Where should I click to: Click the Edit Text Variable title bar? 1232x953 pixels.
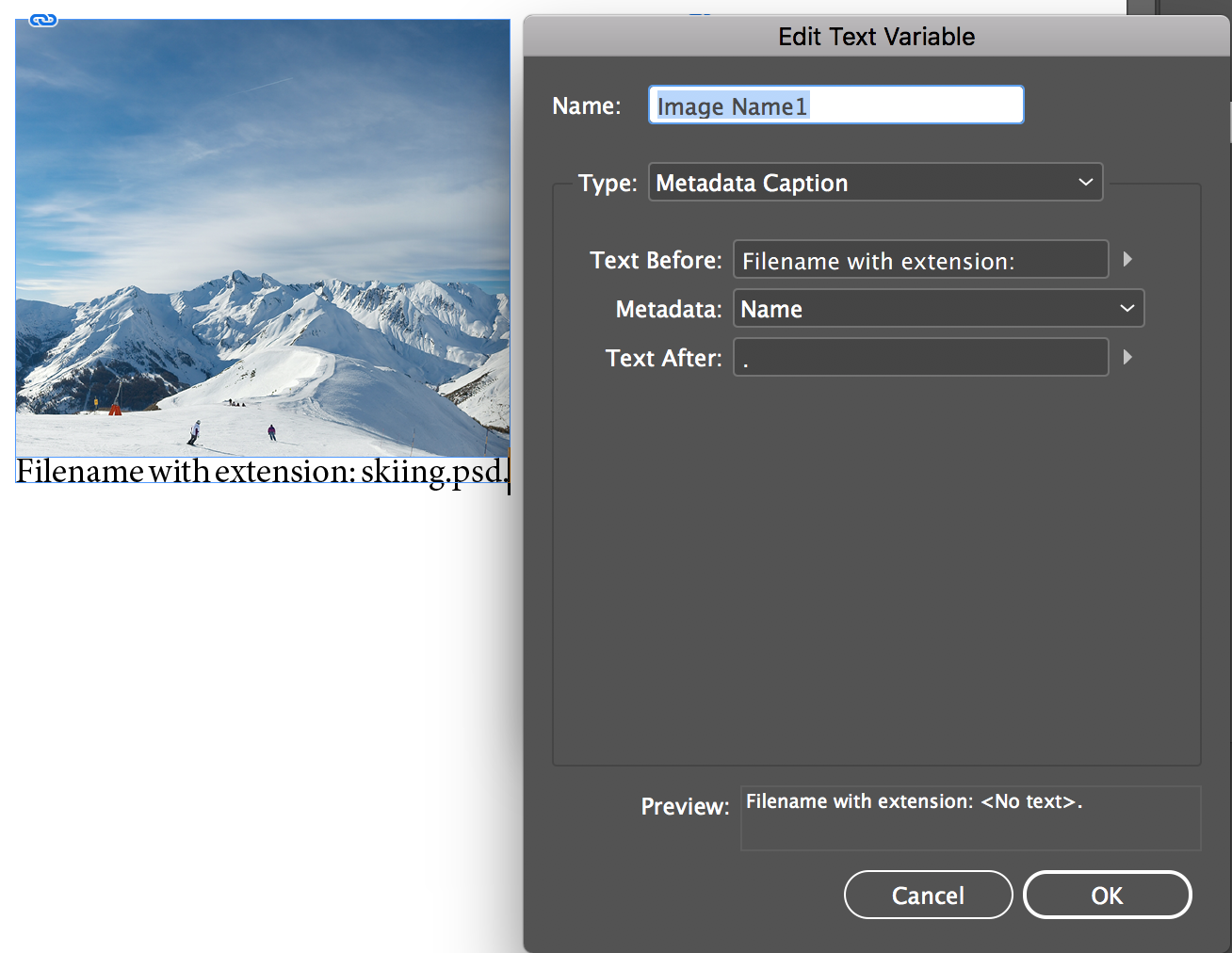[876, 37]
